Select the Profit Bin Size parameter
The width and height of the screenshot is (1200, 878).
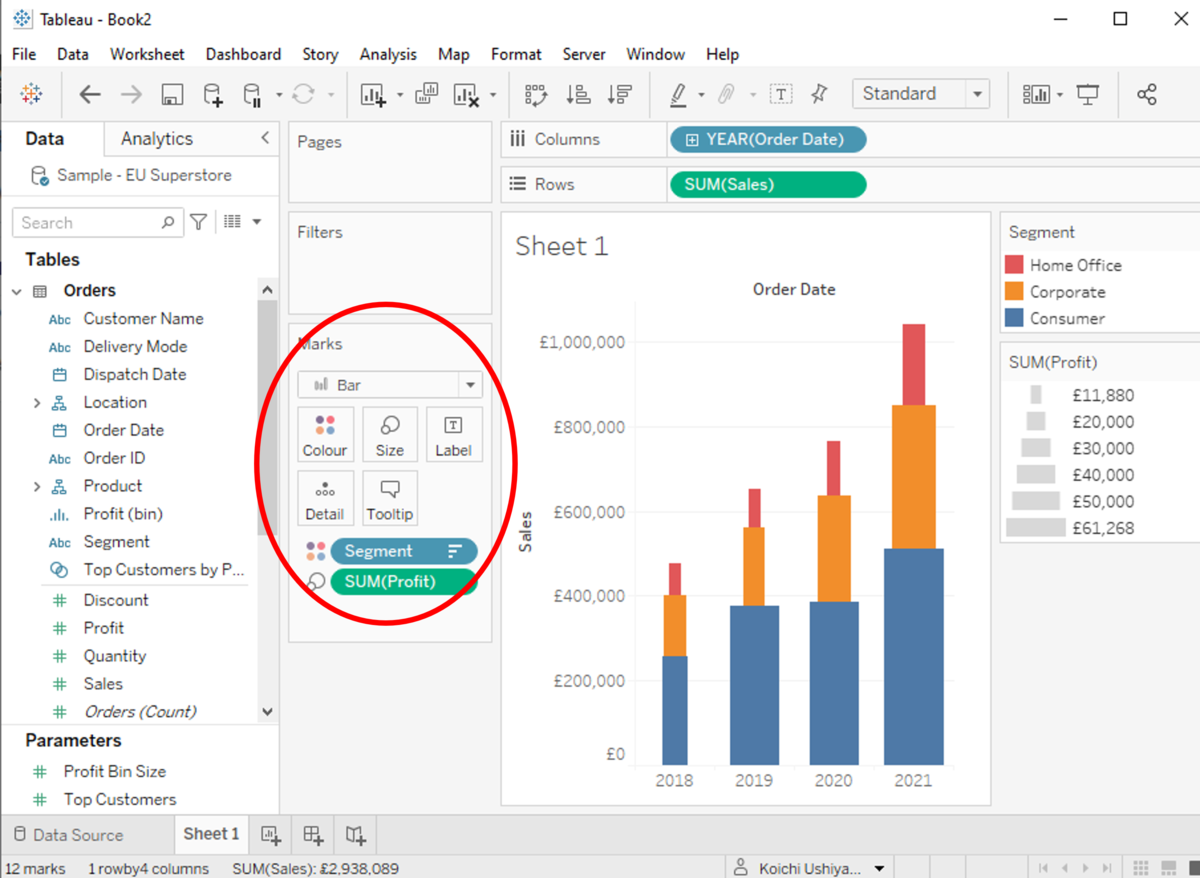pos(115,771)
